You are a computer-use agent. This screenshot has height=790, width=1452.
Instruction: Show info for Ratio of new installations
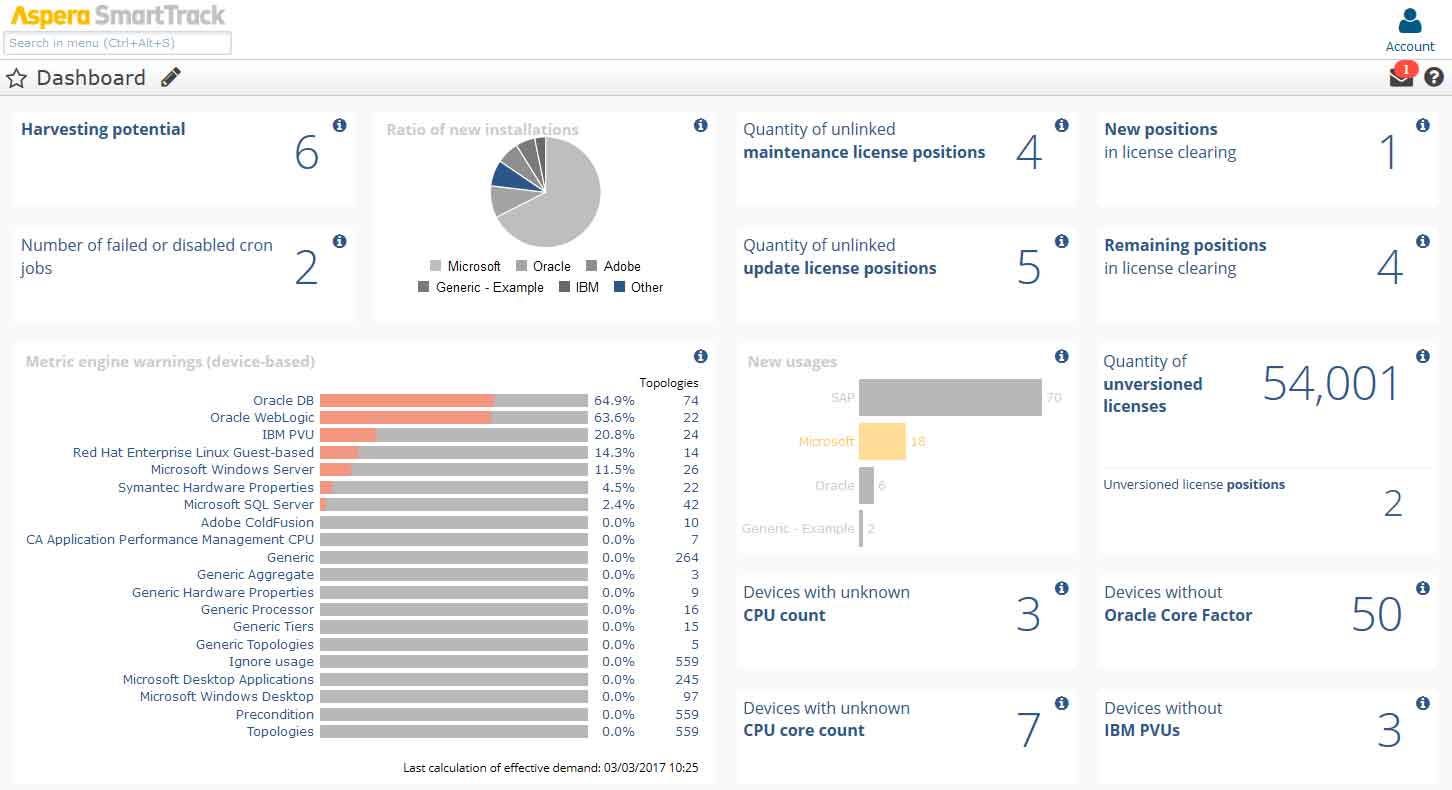point(700,124)
